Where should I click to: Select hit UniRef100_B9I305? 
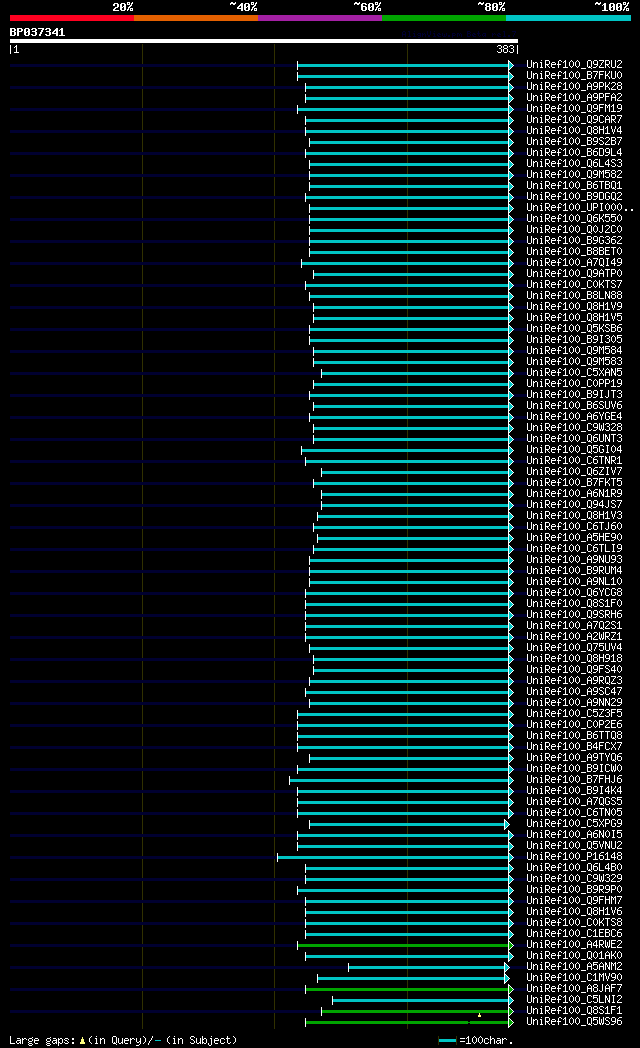(574, 340)
